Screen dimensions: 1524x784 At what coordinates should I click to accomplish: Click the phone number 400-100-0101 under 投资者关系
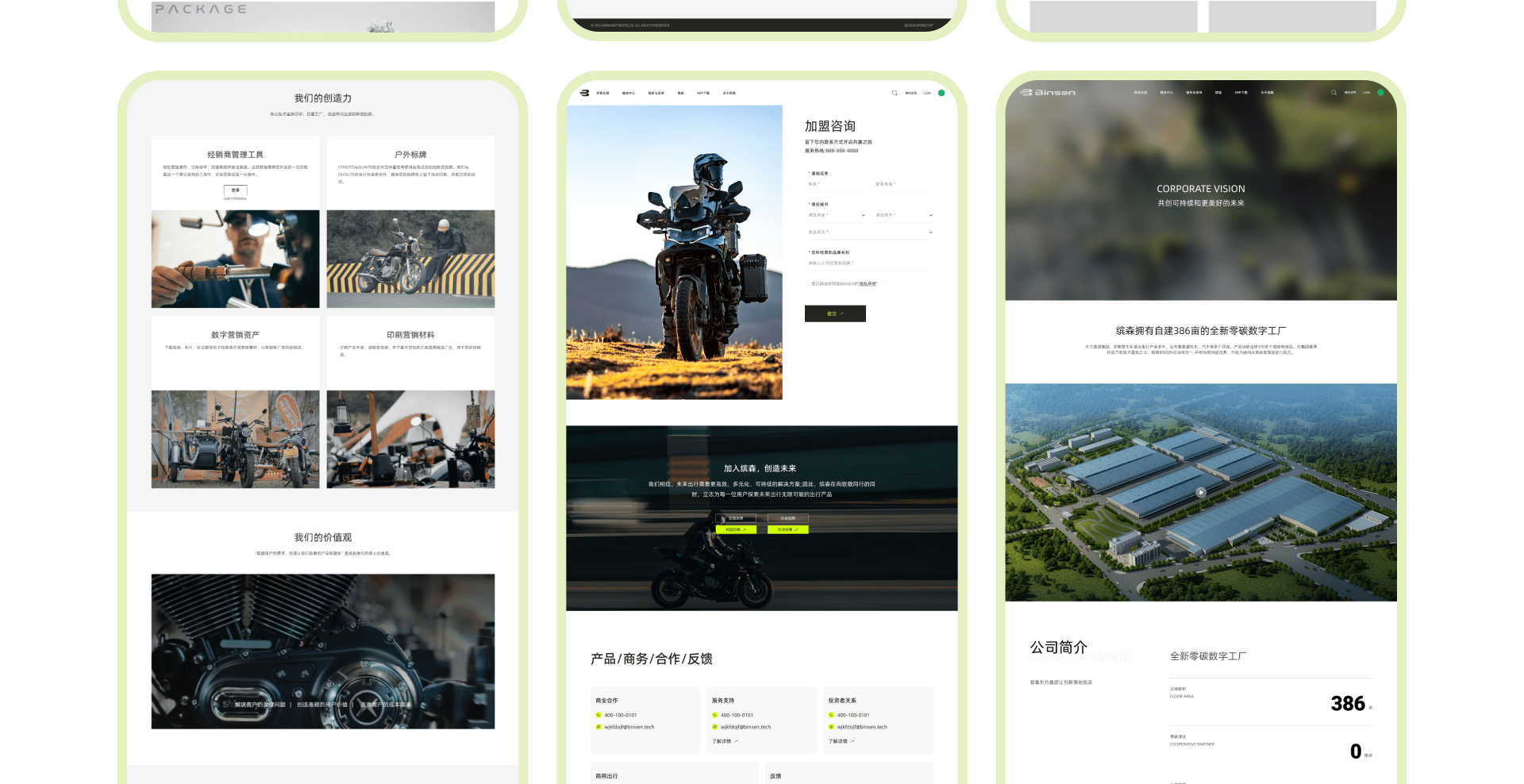coord(853,715)
